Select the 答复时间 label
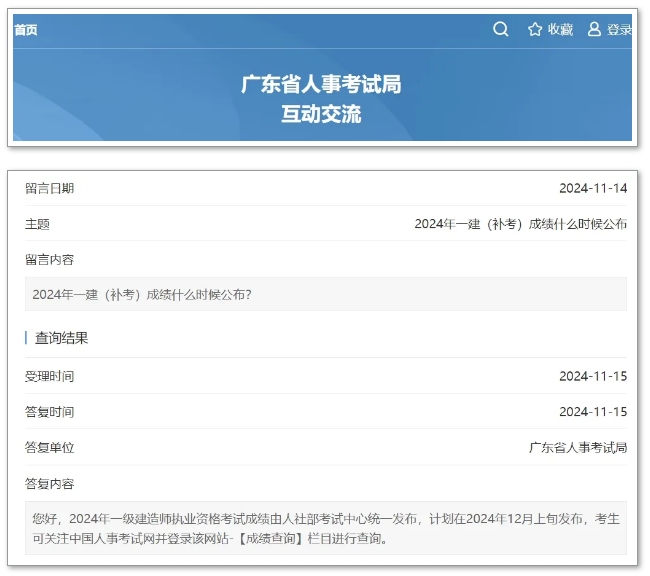 pos(49,412)
